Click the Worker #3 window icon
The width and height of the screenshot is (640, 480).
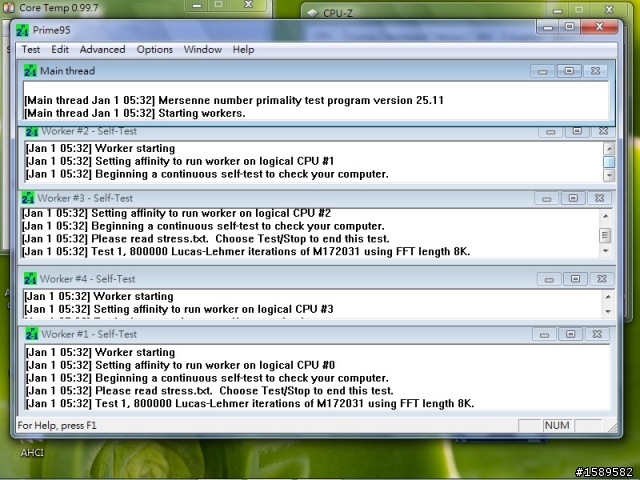28,198
